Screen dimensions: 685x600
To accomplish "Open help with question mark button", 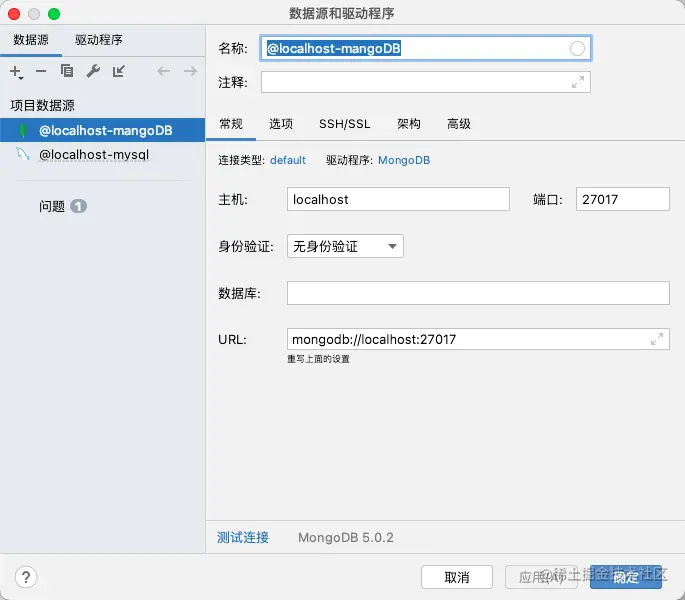I will pyautogui.click(x=26, y=577).
